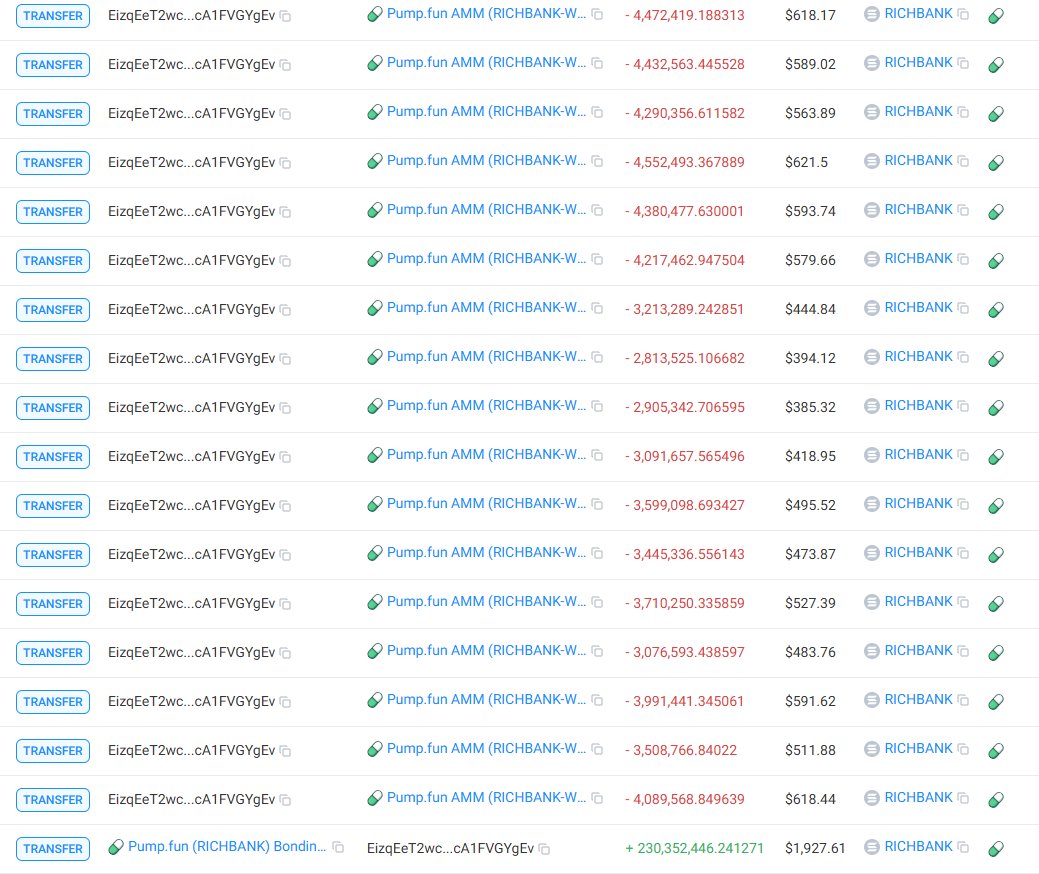Click TRANSFER badge in the $1,927.61 row
The image size is (1039, 874).
tap(53, 849)
